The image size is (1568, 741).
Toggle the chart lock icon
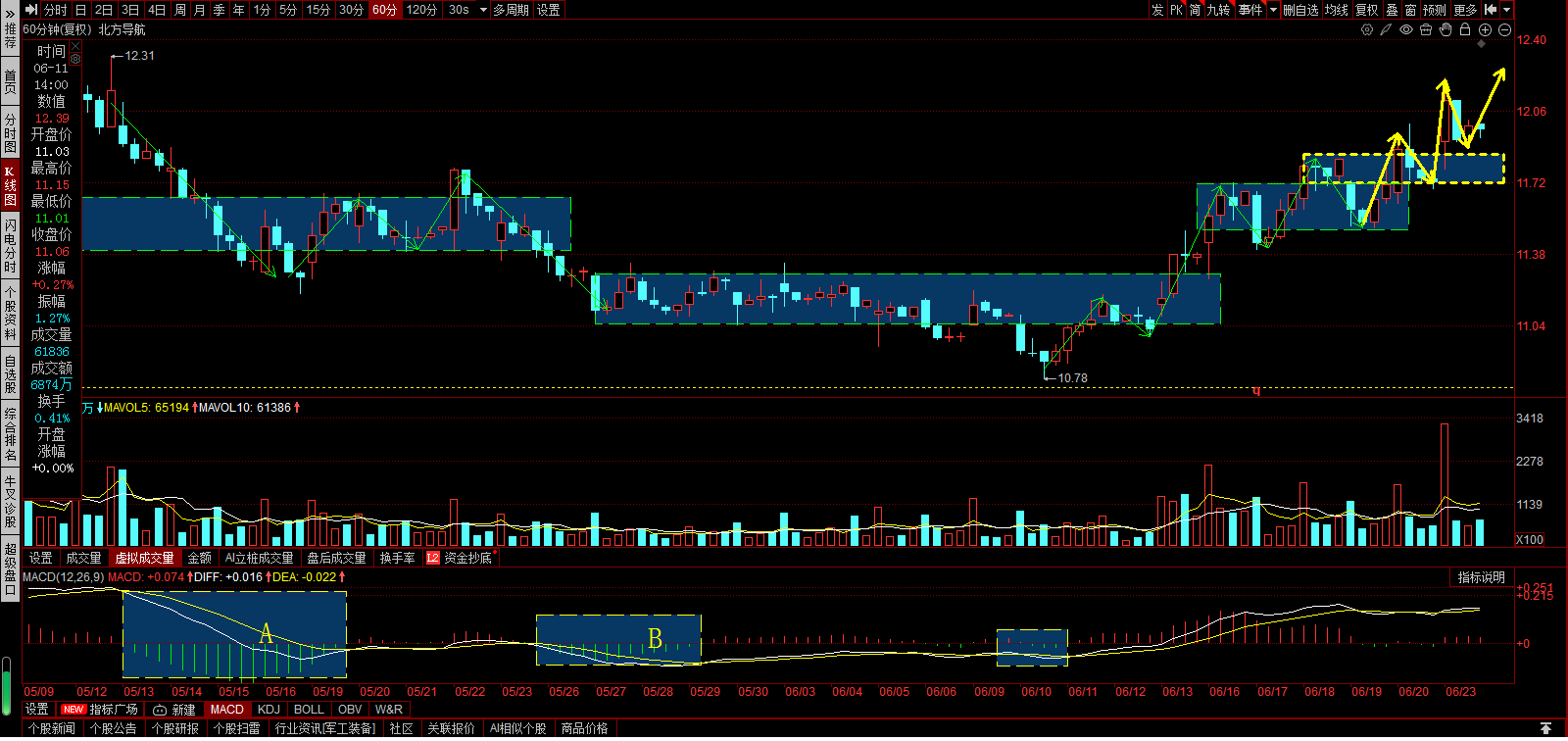pyautogui.click(x=1465, y=30)
